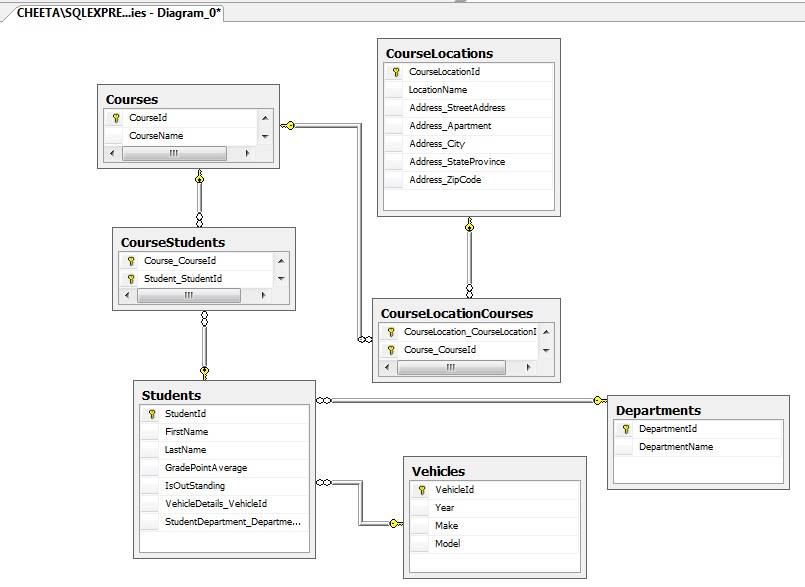Screen dimensions: 805x587
Task: Click the key icon beside DepartmentId
Action: point(626,429)
